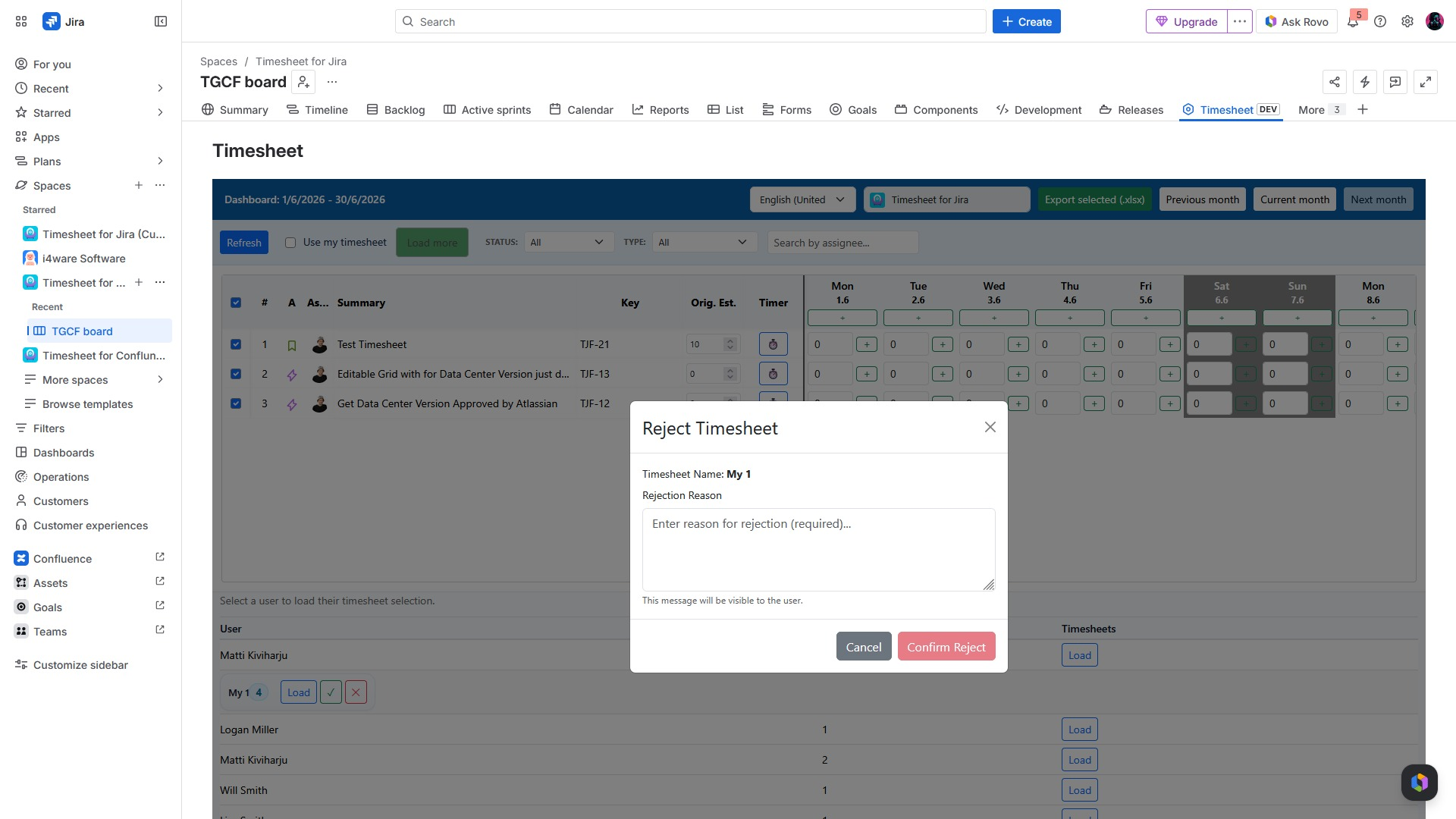Load Logan Miller's timesheet
Viewport: 1456px width, 819px height.
[1080, 730]
